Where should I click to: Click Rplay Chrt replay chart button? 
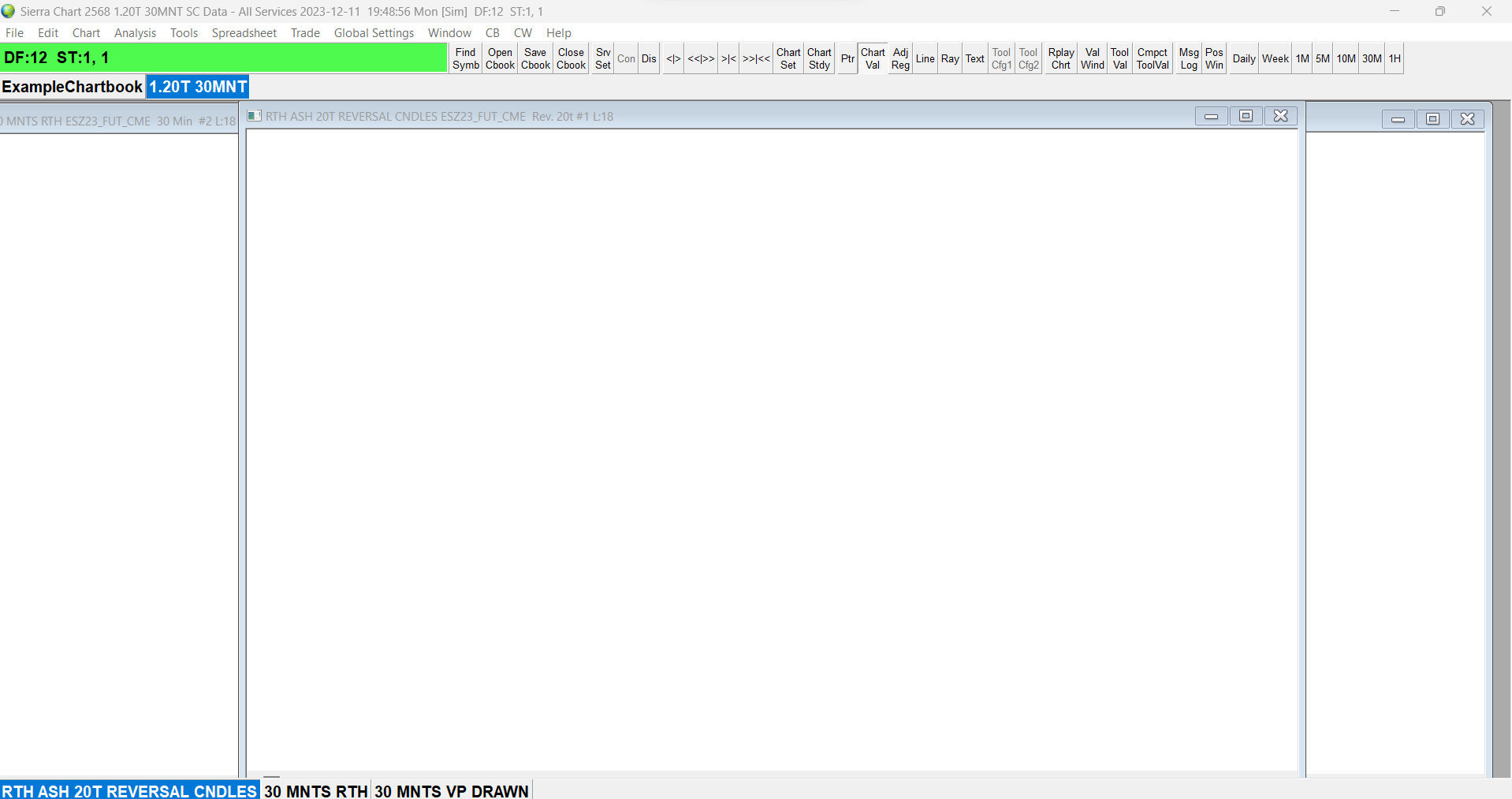1061,58
